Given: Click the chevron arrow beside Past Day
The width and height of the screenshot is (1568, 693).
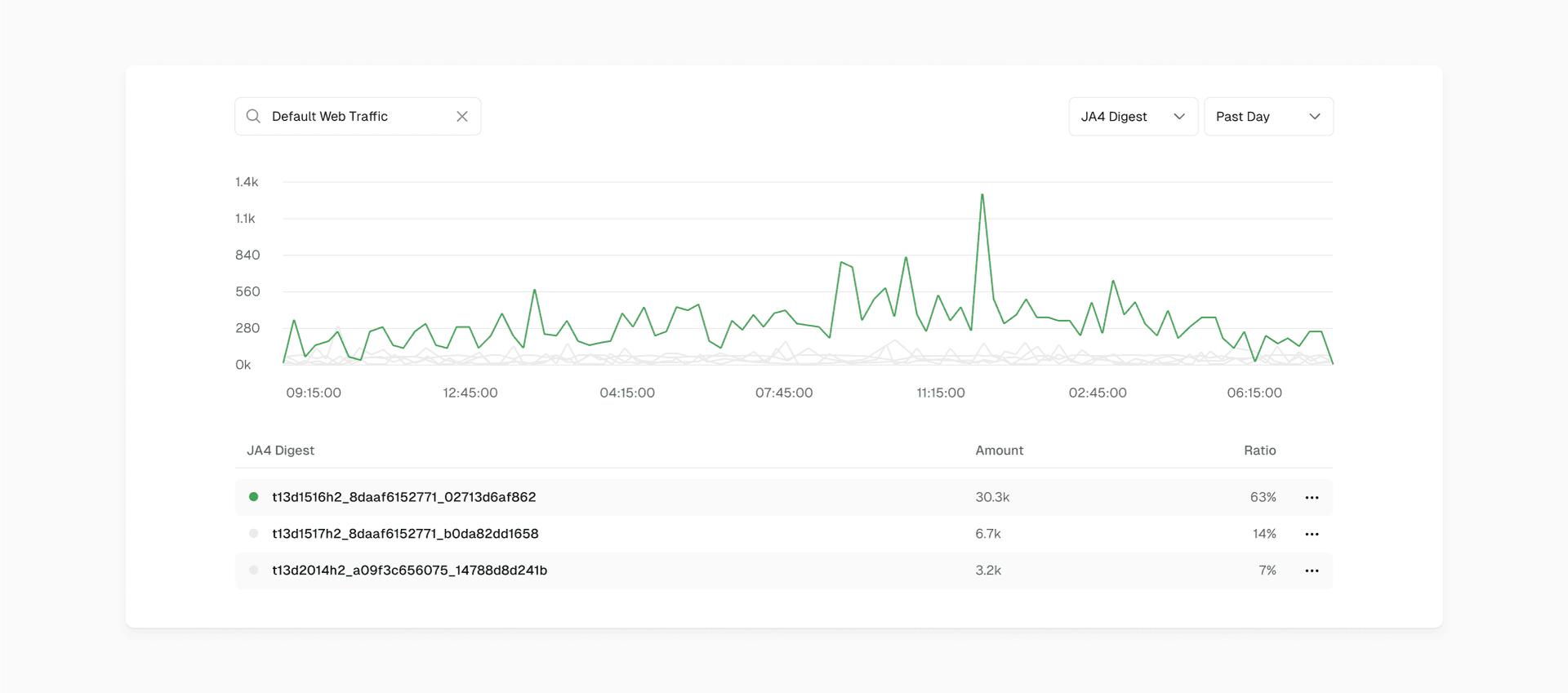Looking at the screenshot, I should click(x=1315, y=117).
